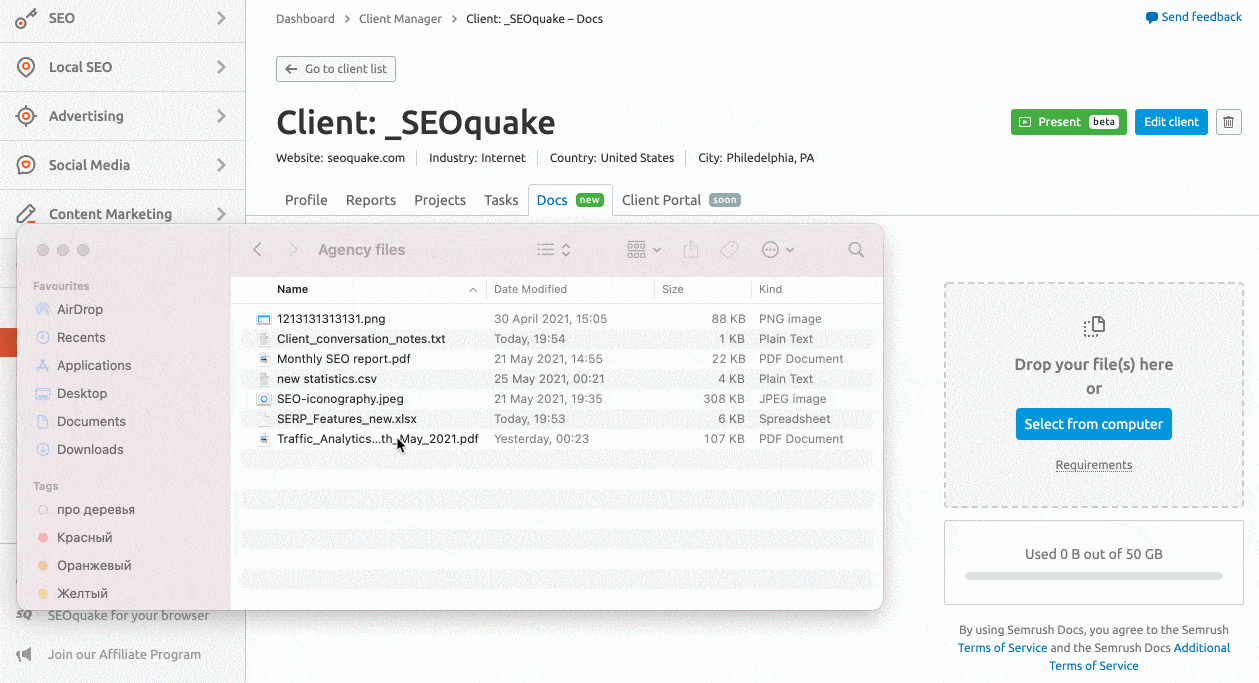Click the Dashboard breadcrumb

coord(305,19)
